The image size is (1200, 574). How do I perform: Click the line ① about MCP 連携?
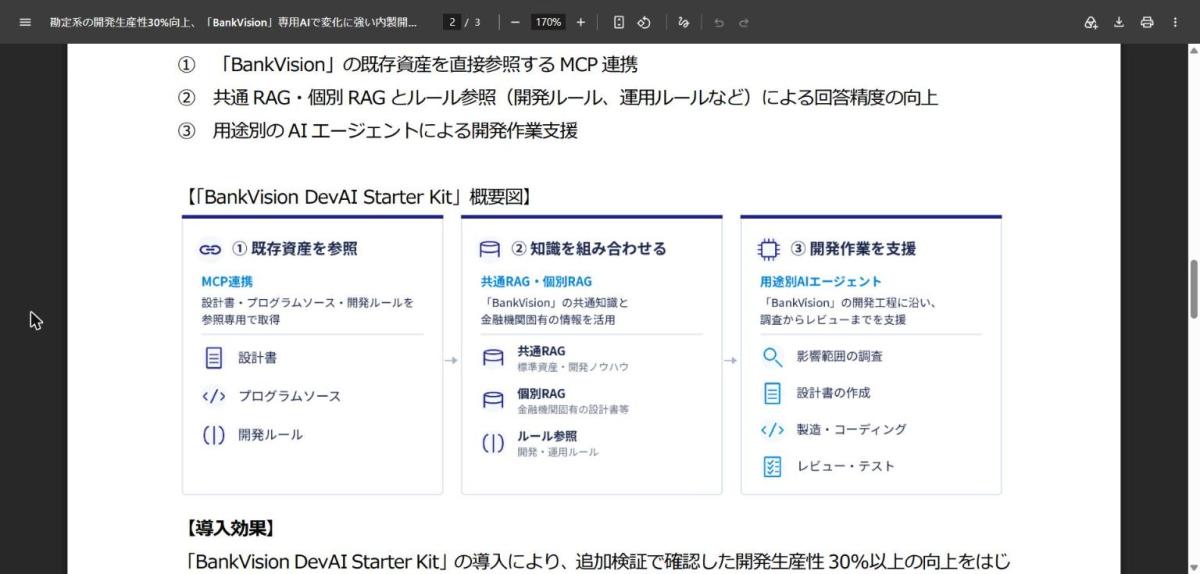[408, 65]
